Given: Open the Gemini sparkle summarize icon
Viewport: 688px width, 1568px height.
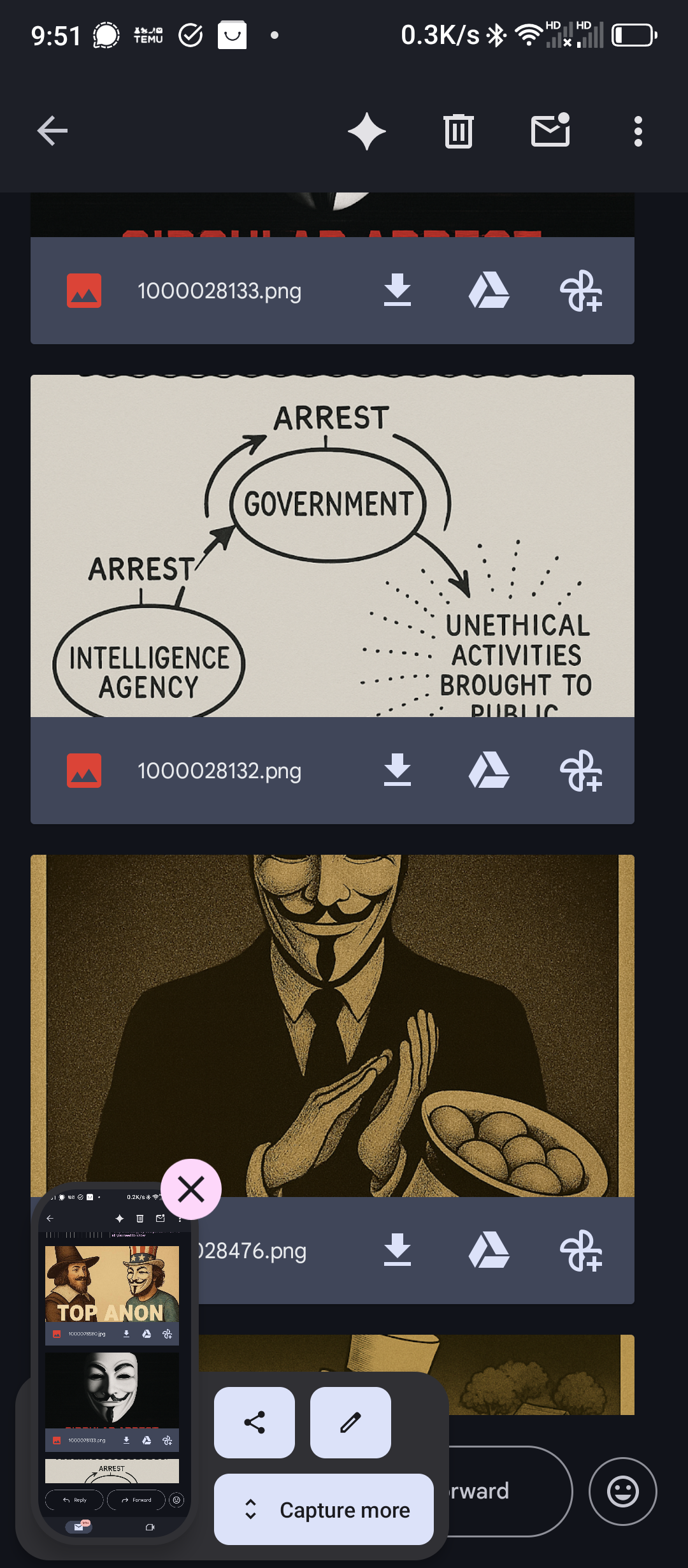Looking at the screenshot, I should click(x=367, y=131).
